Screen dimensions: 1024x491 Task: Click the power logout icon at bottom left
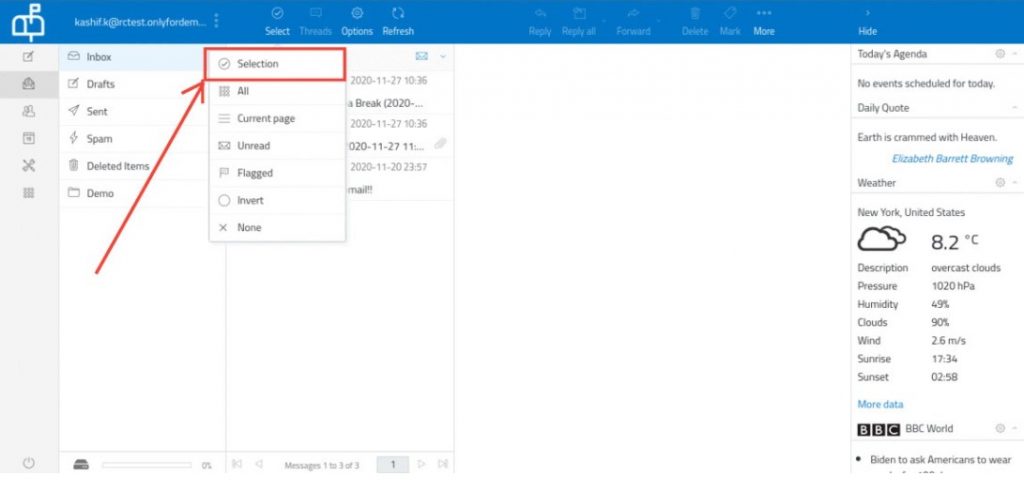click(28, 463)
